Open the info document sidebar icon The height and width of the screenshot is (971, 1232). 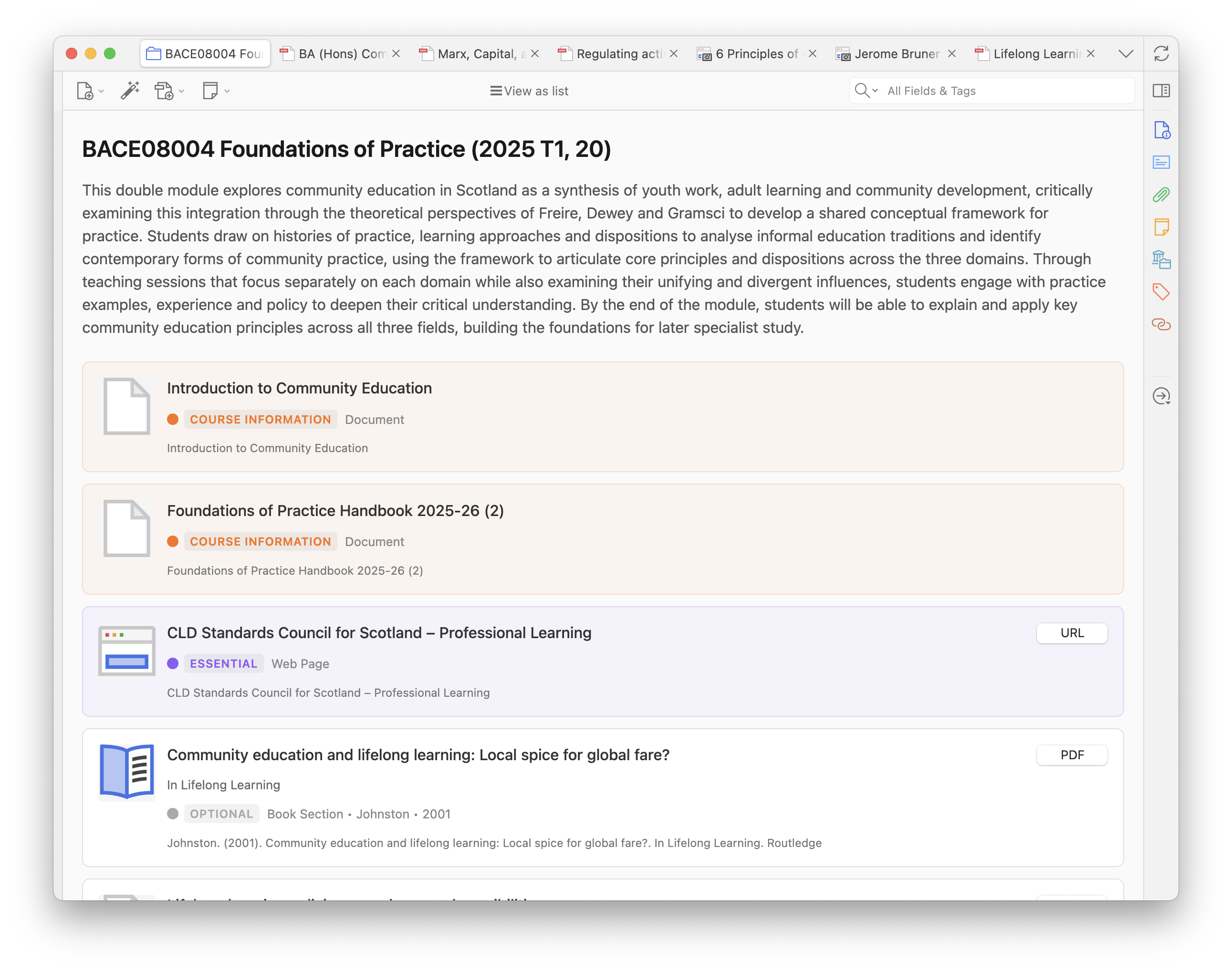[1161, 130]
